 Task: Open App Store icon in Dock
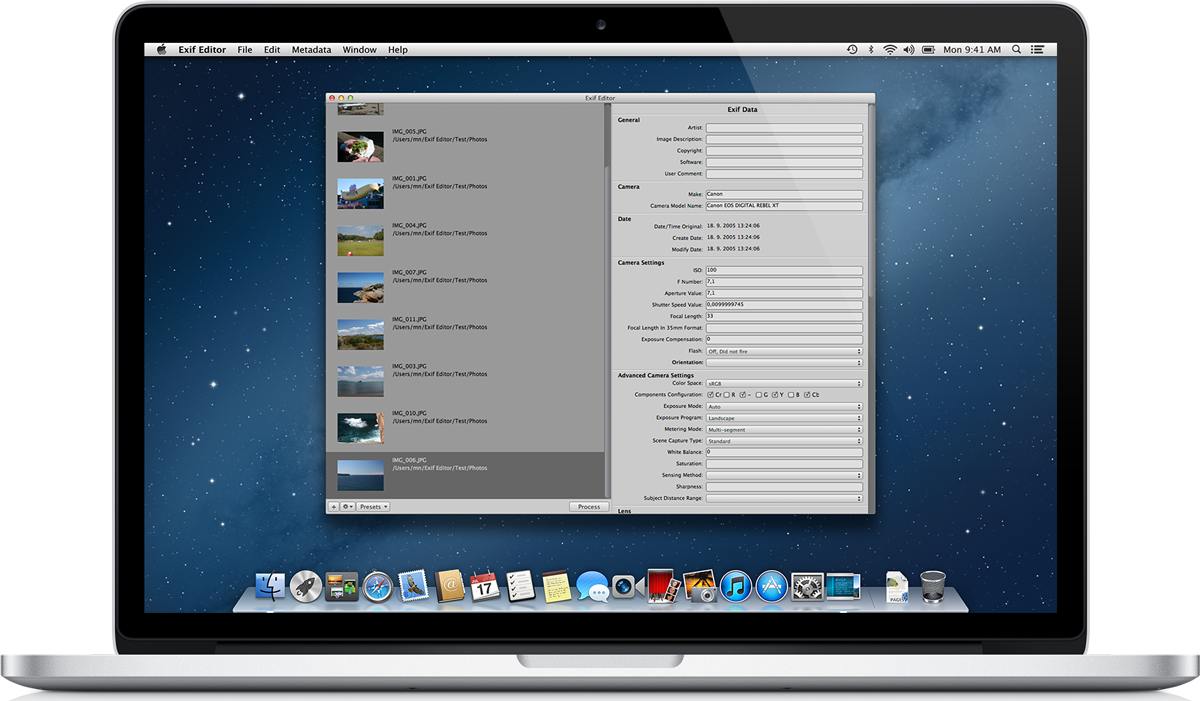771,586
